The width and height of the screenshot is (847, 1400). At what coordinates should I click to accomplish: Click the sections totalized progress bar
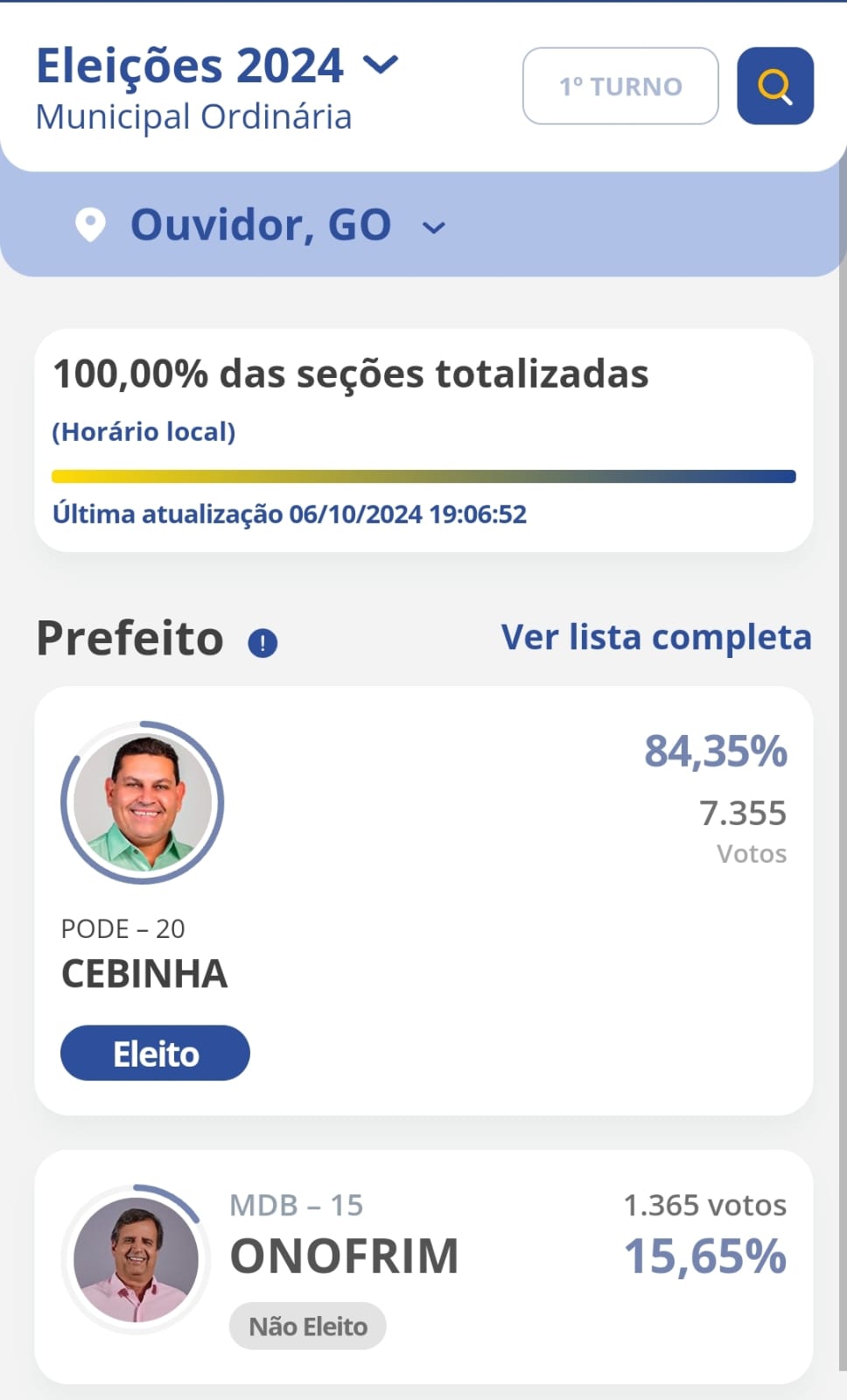[423, 477]
